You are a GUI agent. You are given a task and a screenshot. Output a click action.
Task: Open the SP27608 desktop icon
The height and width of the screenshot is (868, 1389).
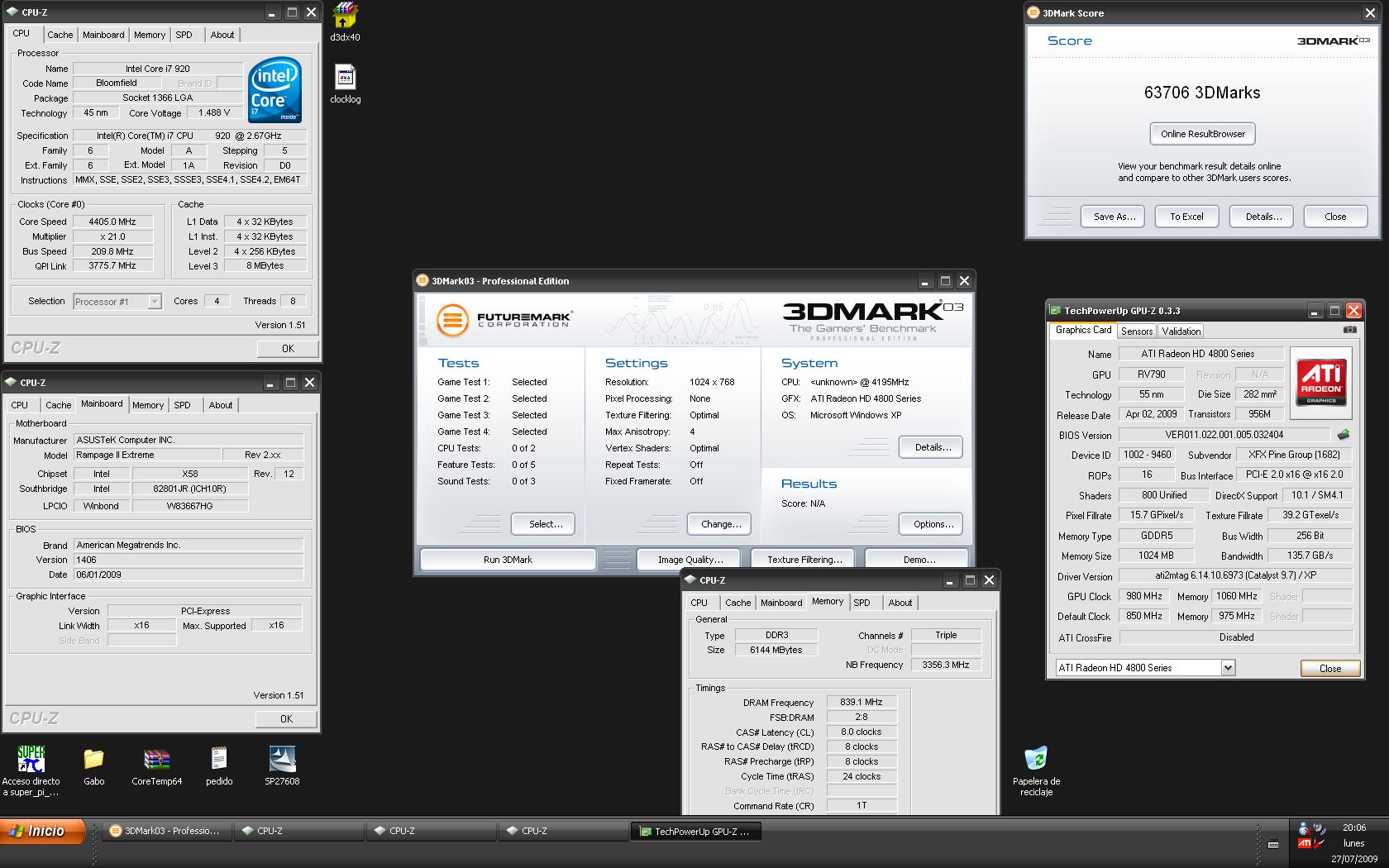pos(282,765)
